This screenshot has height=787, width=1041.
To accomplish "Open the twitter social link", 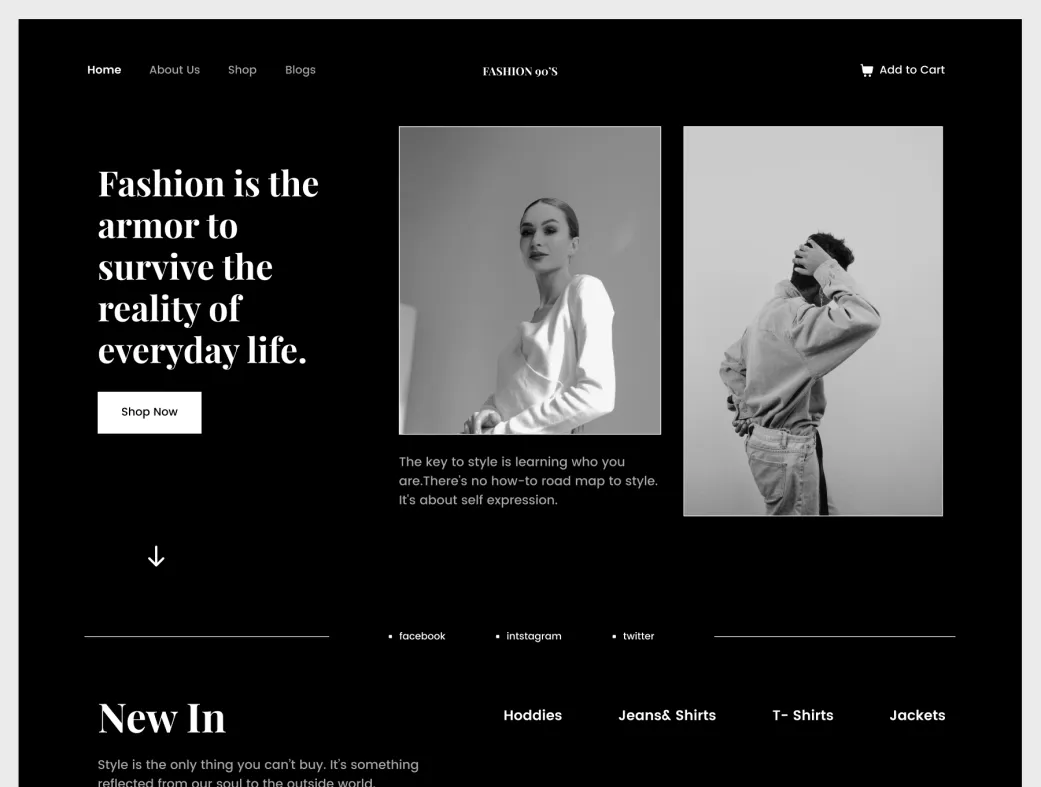I will click(639, 636).
